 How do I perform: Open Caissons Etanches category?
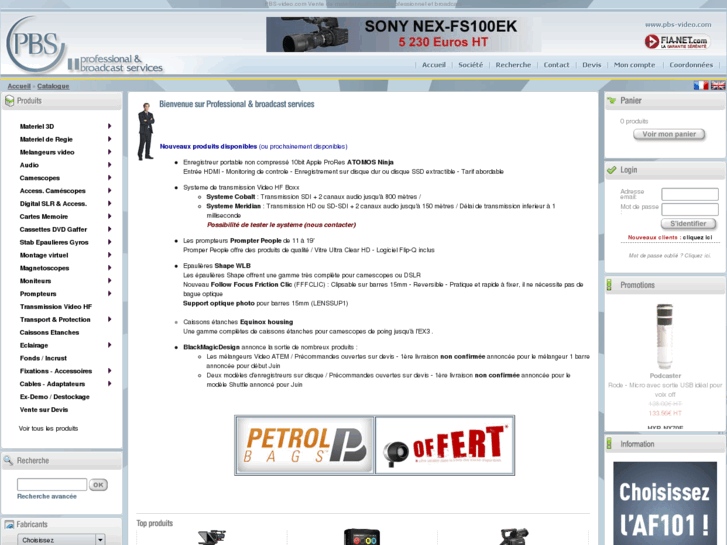click(x=49, y=333)
